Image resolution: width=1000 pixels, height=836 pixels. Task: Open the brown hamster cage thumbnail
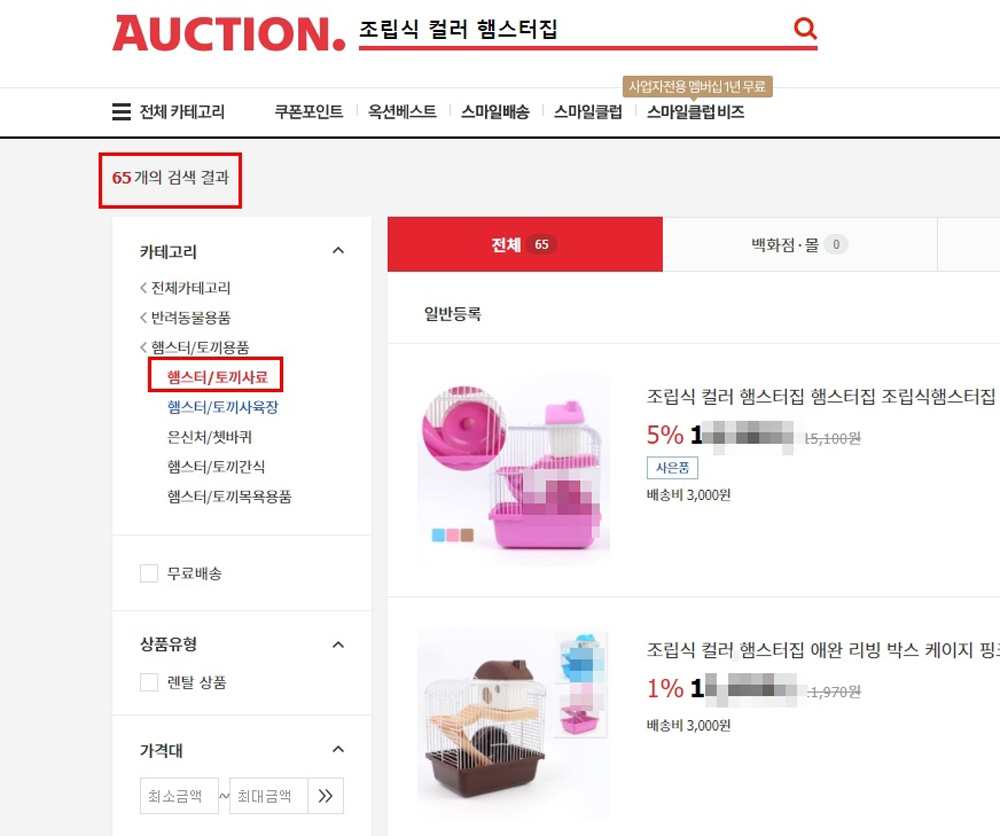pyautogui.click(x=513, y=722)
